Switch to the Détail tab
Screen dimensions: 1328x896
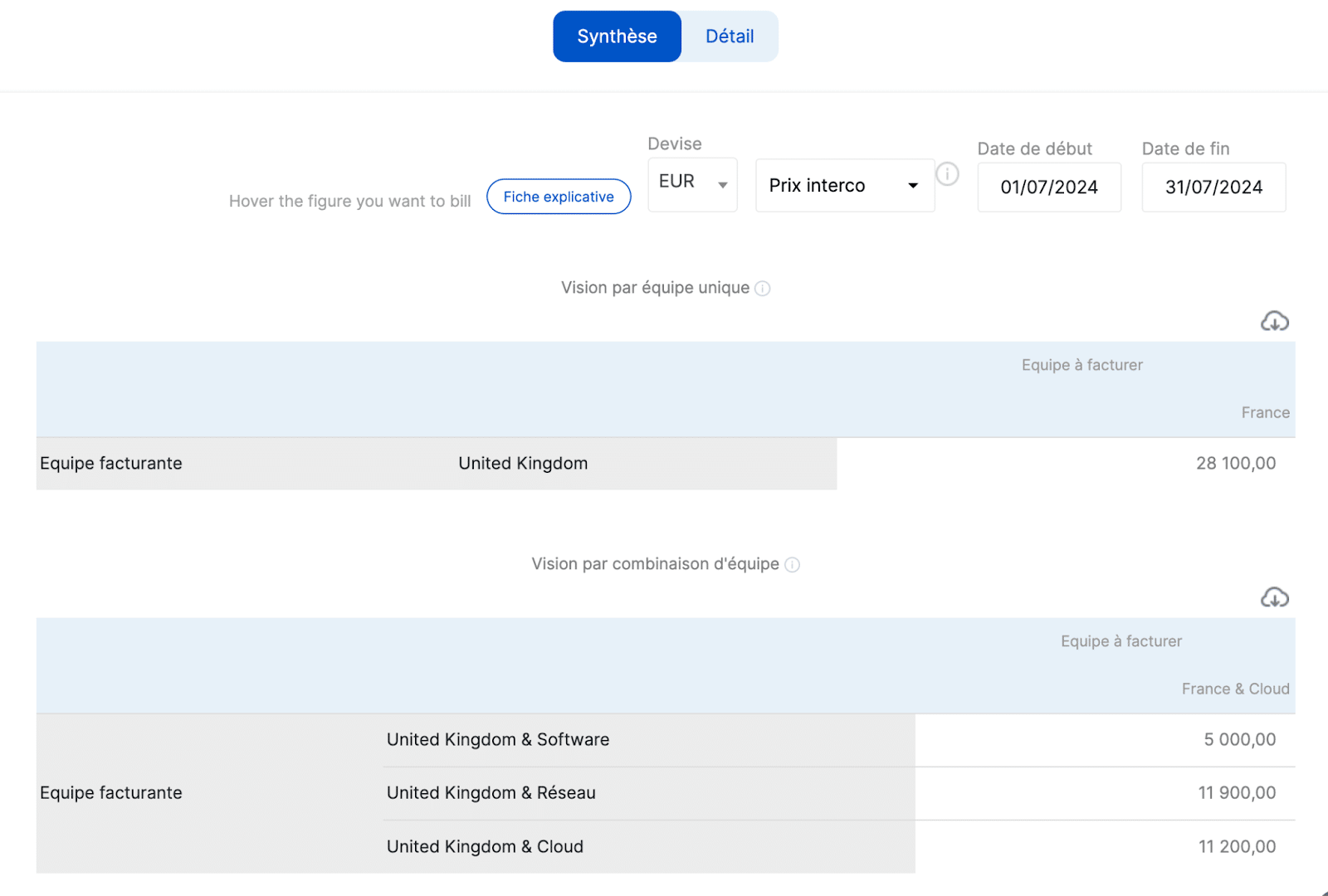730,37
